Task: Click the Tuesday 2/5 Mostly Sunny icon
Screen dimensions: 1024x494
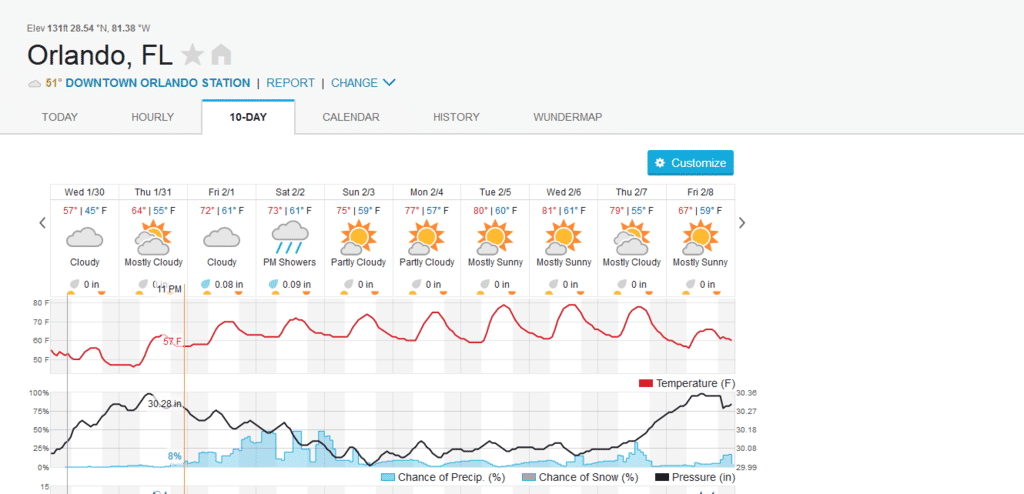Action: pos(495,238)
